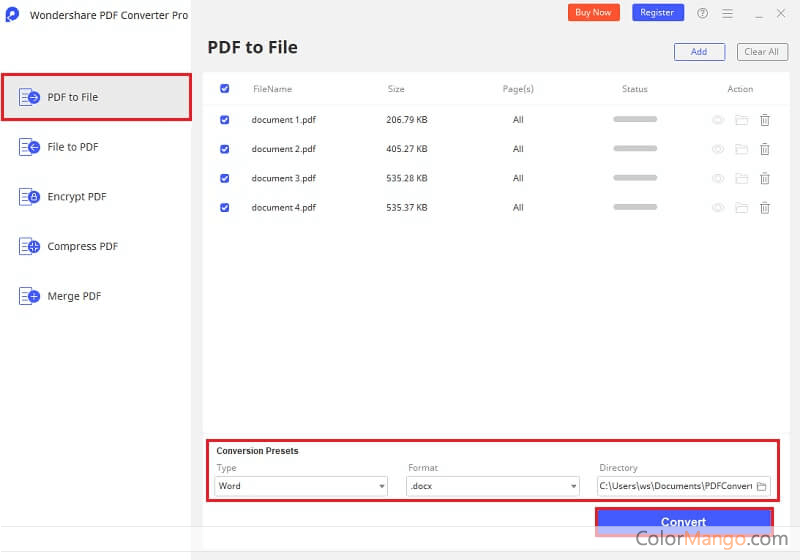Switch to the Compress PDF section
This screenshot has width=800, height=560.
click(x=82, y=246)
